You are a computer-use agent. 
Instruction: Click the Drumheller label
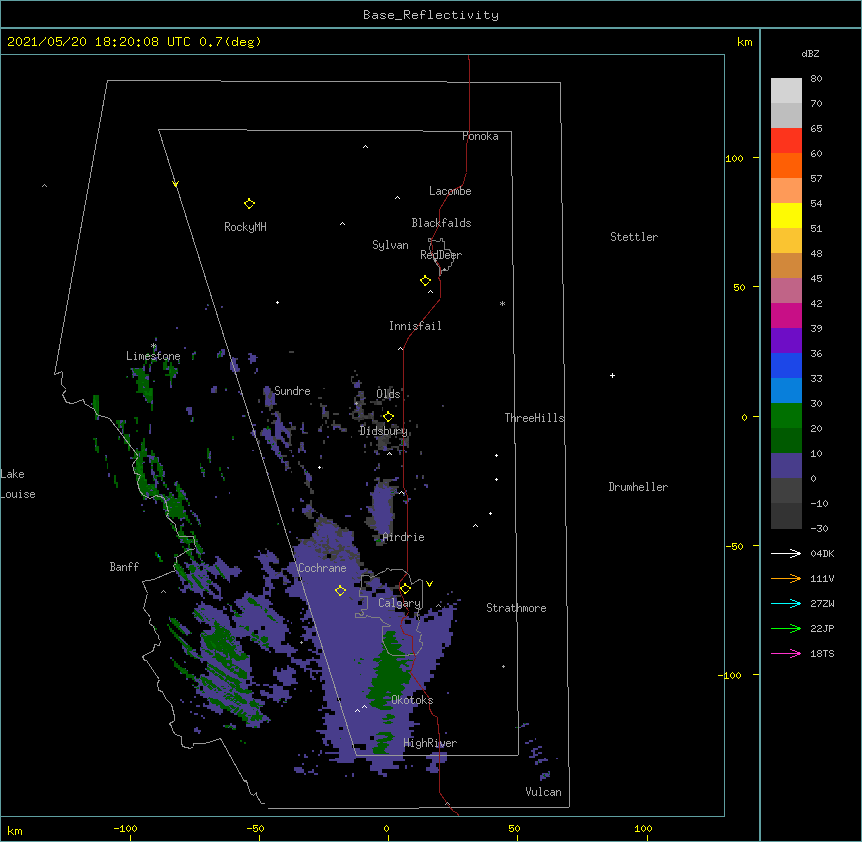[x=638, y=487]
